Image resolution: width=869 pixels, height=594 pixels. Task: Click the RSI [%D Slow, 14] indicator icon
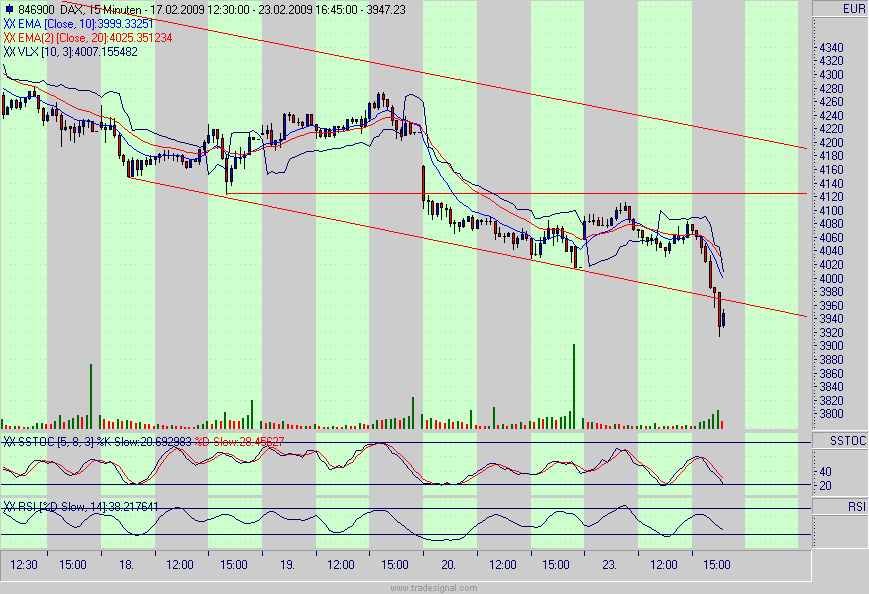pos(7,506)
